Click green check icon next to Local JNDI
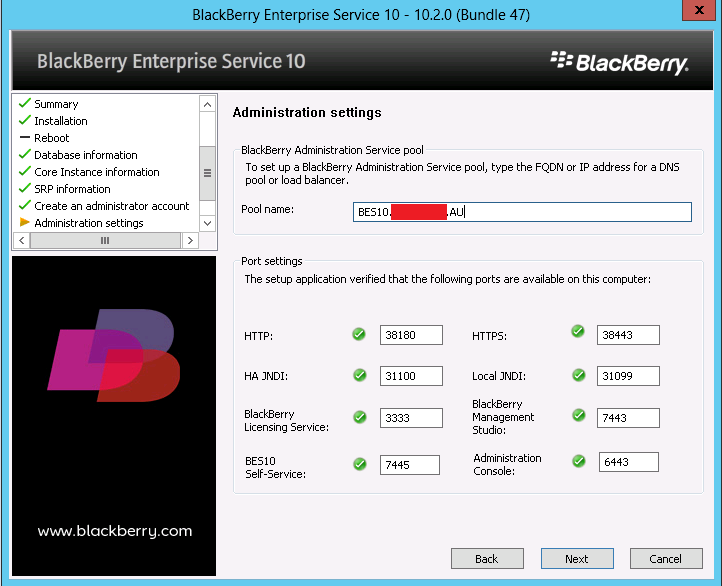Screen dimensions: 722x586 click(579, 375)
